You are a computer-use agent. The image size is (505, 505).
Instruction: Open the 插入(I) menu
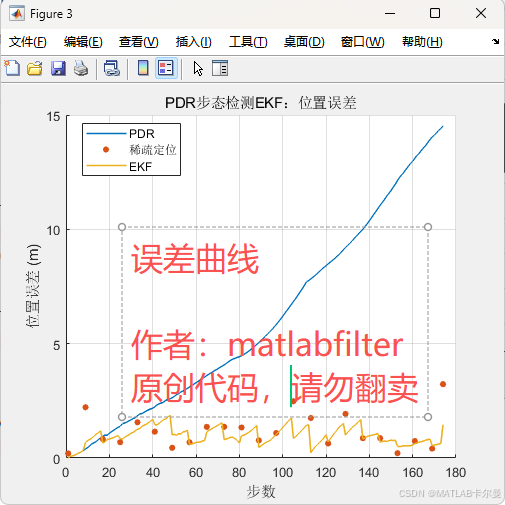point(193,42)
